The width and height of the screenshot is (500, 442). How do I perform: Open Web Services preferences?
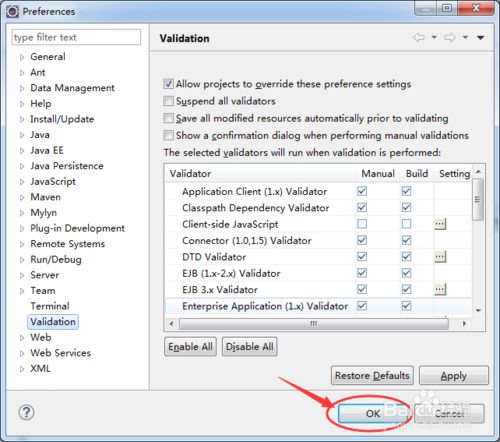[x=61, y=353]
